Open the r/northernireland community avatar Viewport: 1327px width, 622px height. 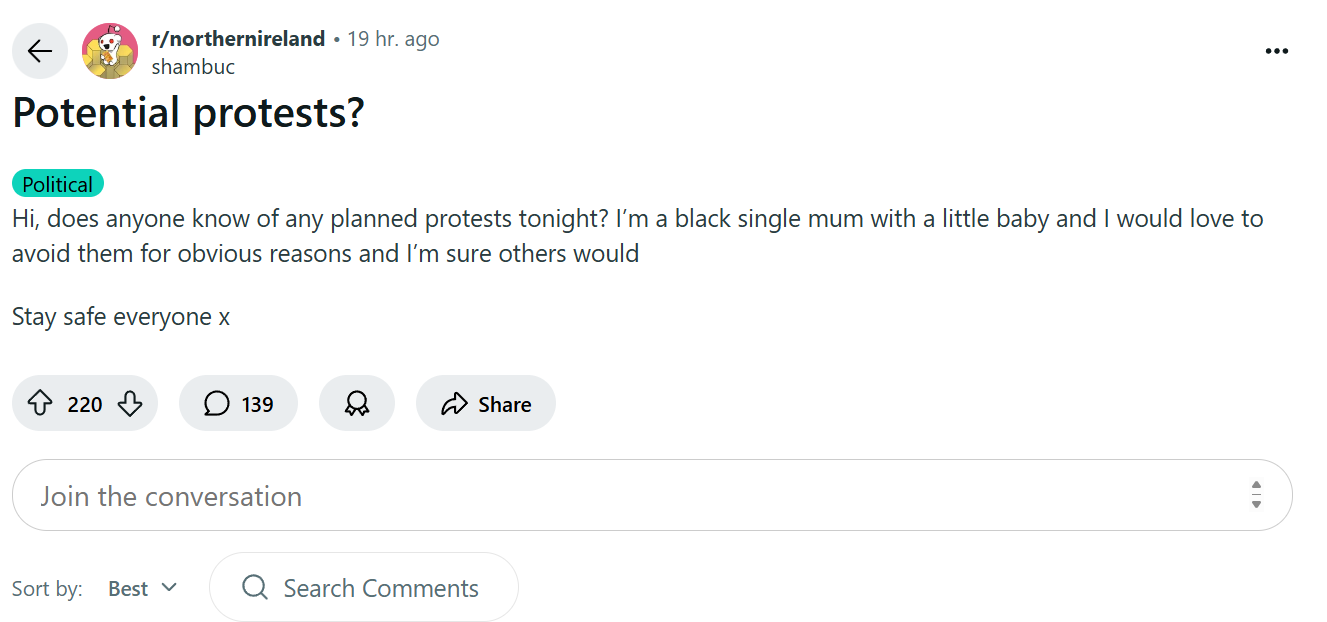pos(110,51)
